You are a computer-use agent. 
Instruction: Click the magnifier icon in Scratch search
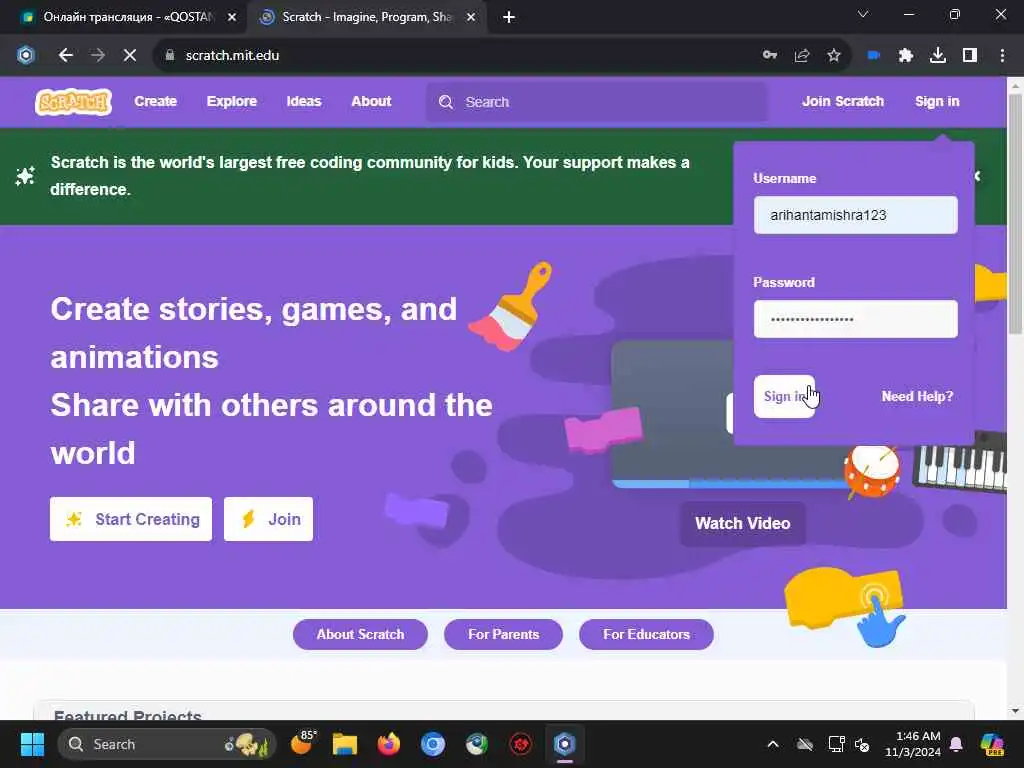(x=446, y=102)
